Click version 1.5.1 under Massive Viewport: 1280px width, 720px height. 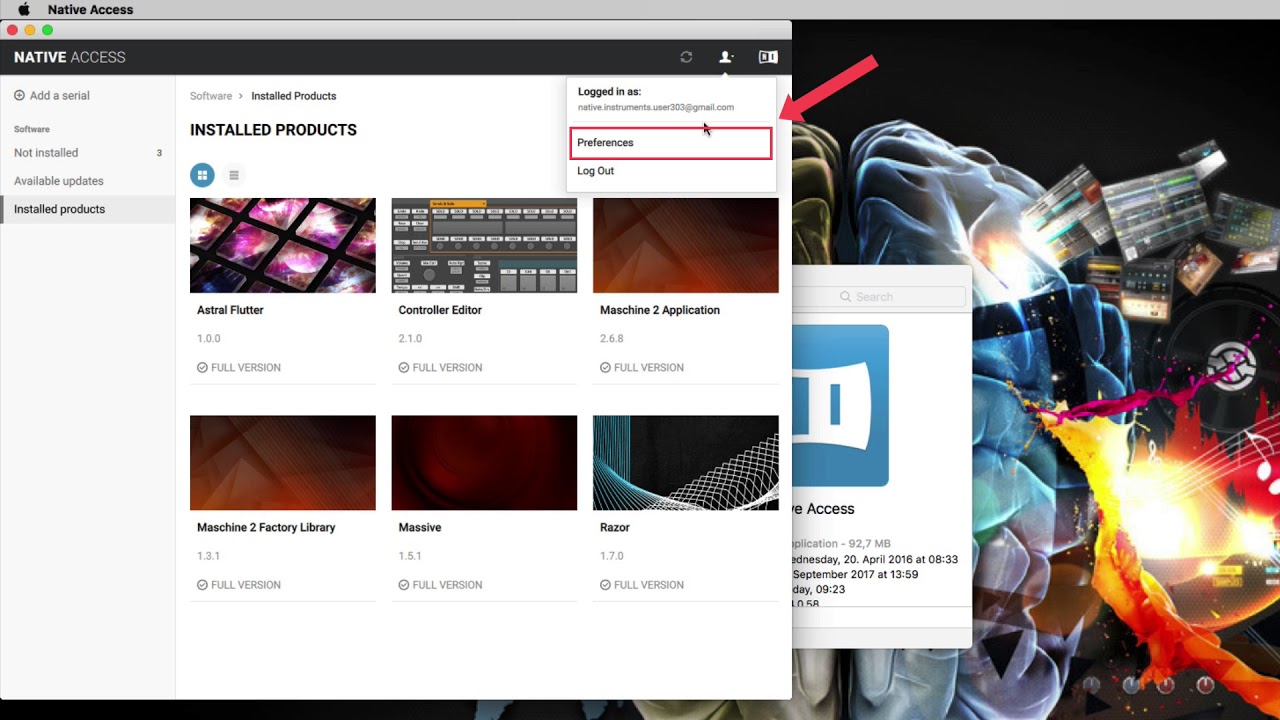(410, 556)
